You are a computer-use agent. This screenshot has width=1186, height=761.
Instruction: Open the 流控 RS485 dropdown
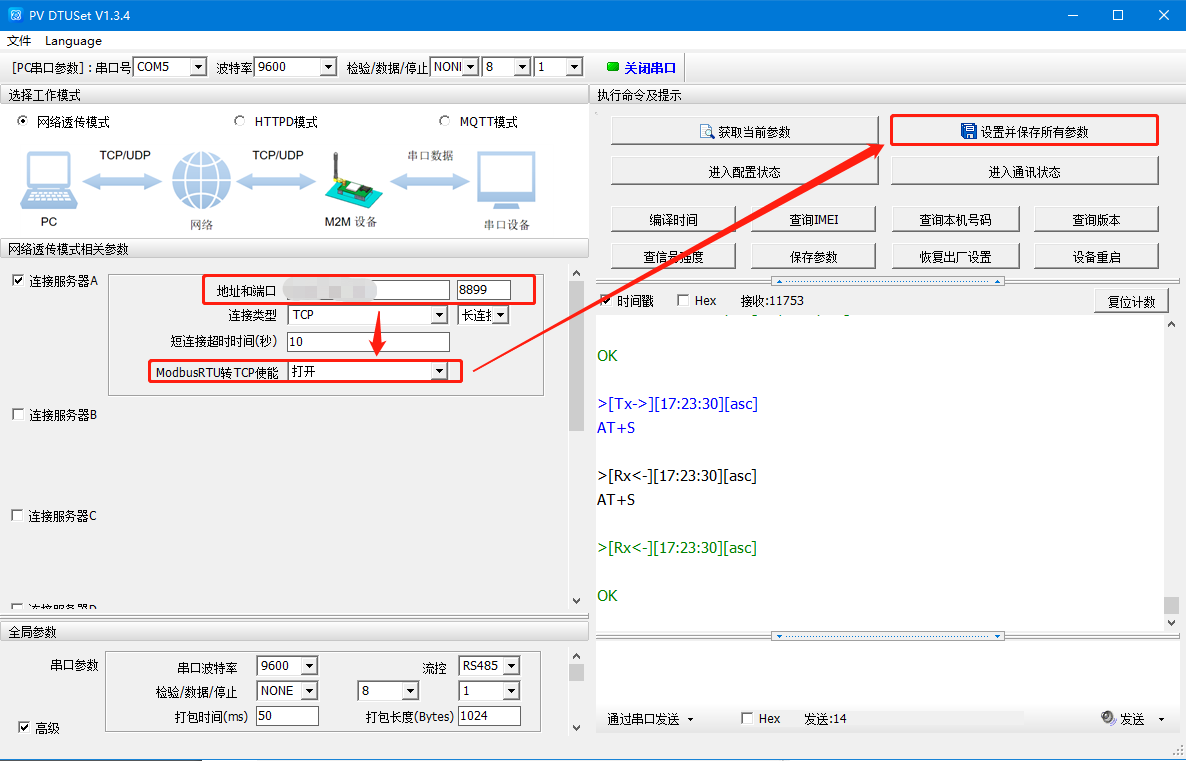click(x=510, y=666)
